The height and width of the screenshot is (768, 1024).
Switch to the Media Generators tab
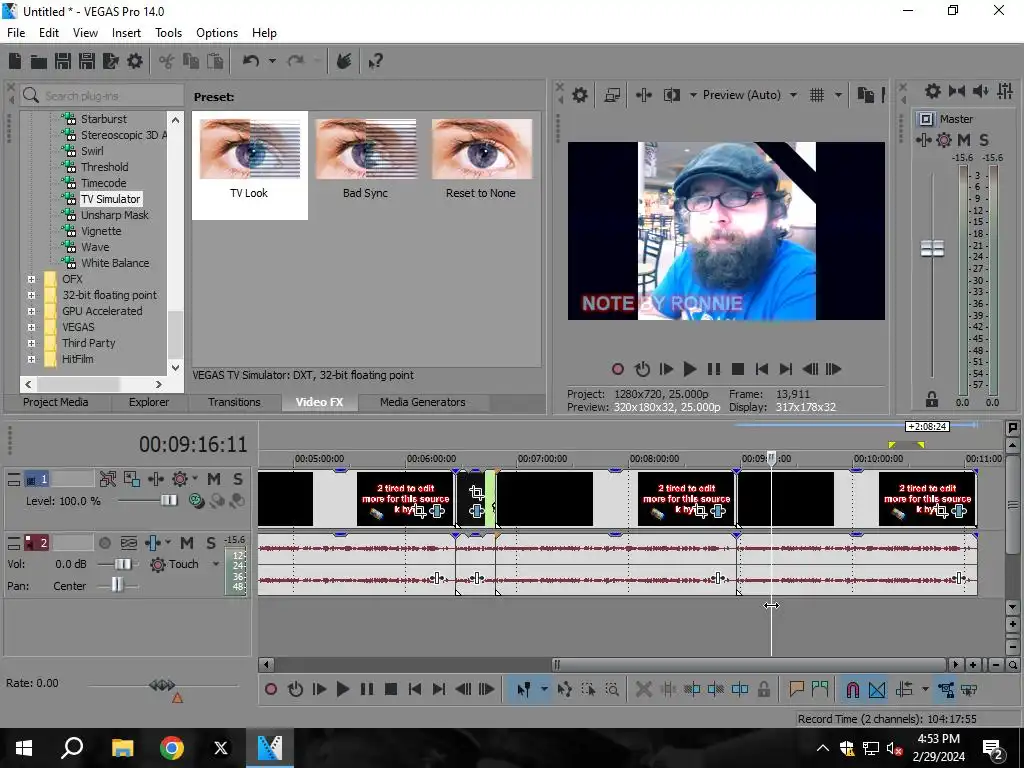click(423, 402)
